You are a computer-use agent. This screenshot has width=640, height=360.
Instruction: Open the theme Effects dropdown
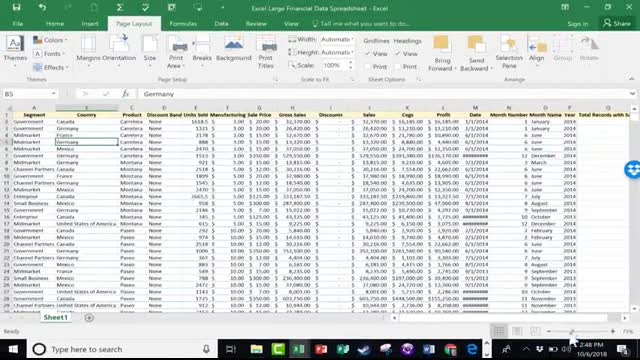pos(51,67)
